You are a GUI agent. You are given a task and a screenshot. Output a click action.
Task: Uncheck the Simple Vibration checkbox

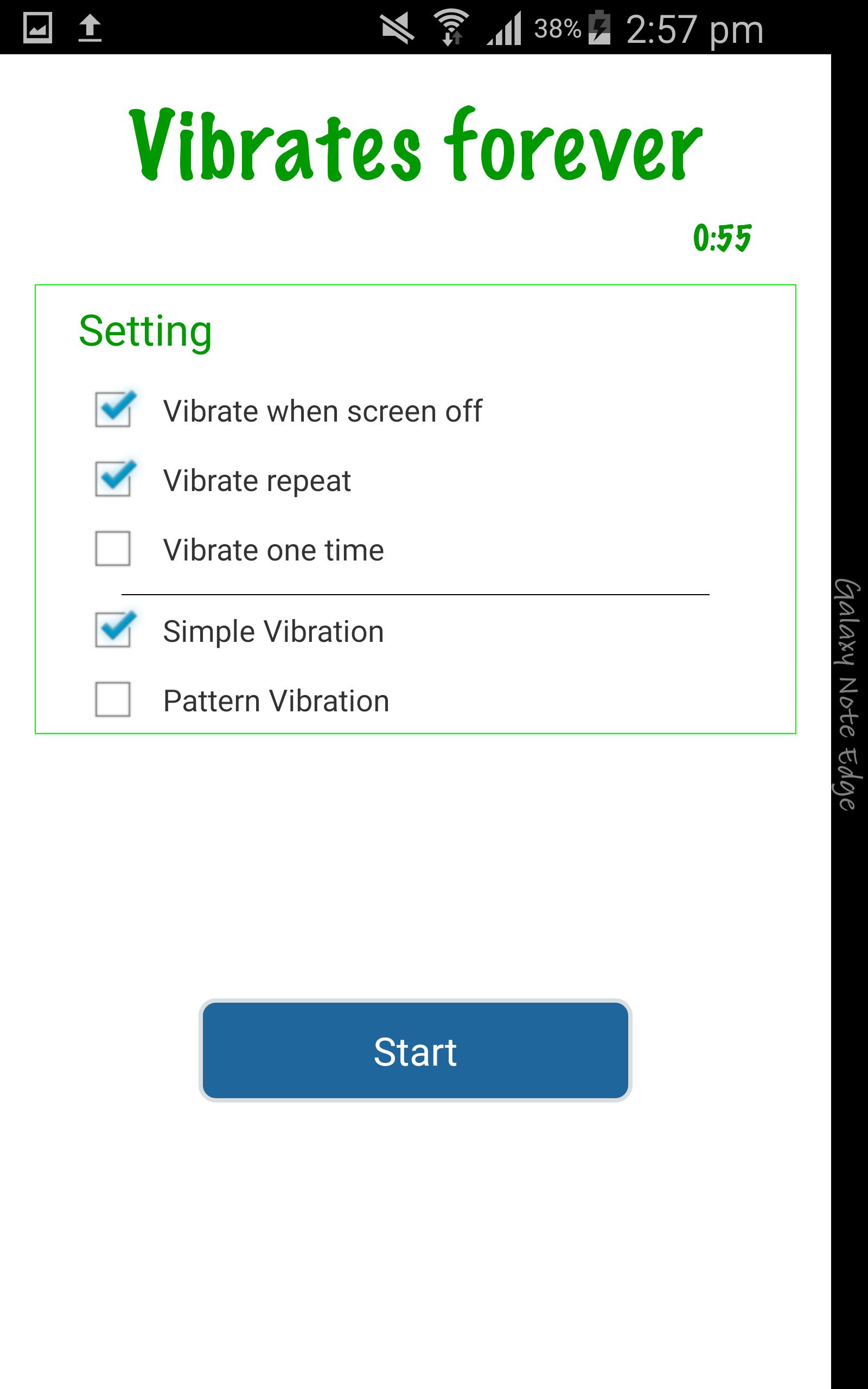coord(113,630)
